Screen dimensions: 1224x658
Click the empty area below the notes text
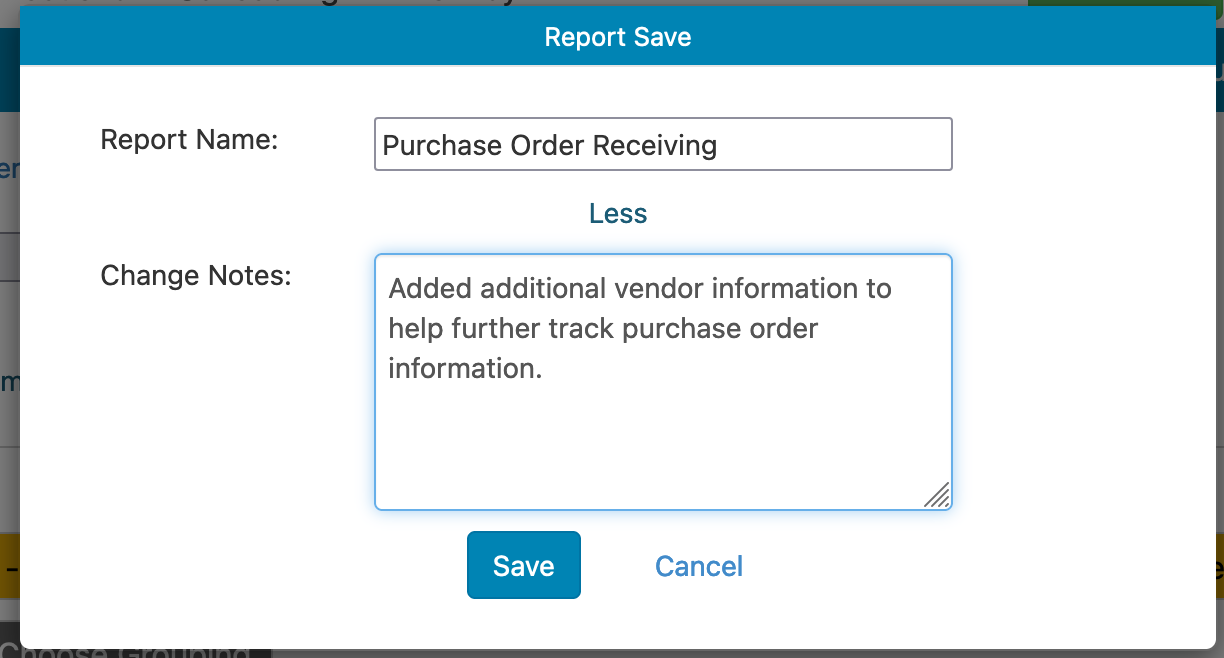[x=663, y=440]
